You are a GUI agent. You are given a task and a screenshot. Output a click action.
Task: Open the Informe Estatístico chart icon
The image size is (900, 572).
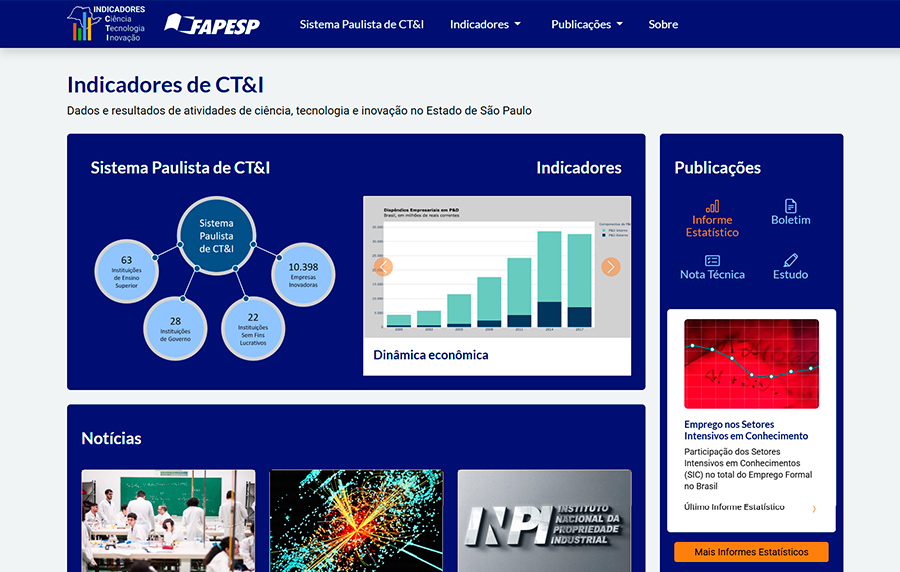pyautogui.click(x=712, y=206)
